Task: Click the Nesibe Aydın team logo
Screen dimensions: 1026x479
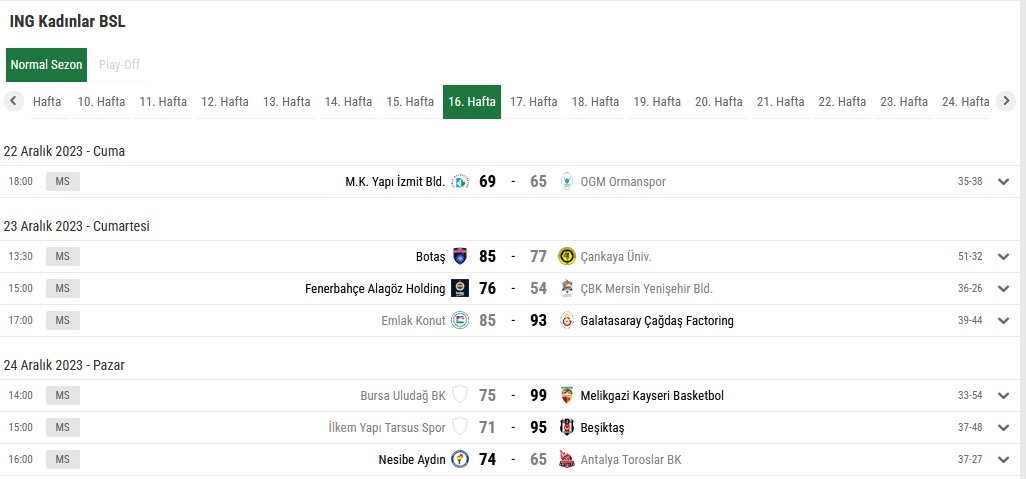Action: 460,459
